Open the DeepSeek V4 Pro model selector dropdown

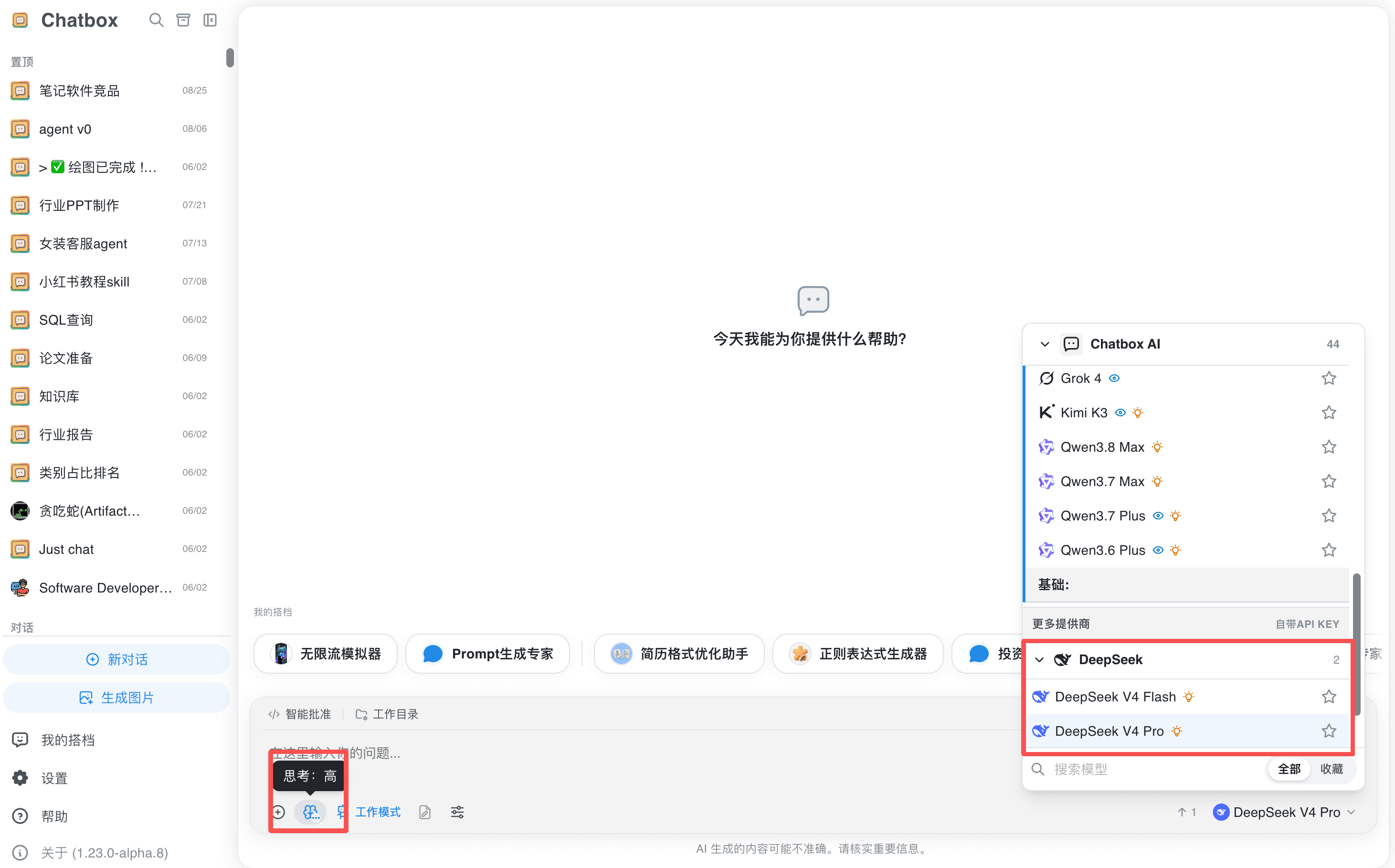(x=1284, y=812)
